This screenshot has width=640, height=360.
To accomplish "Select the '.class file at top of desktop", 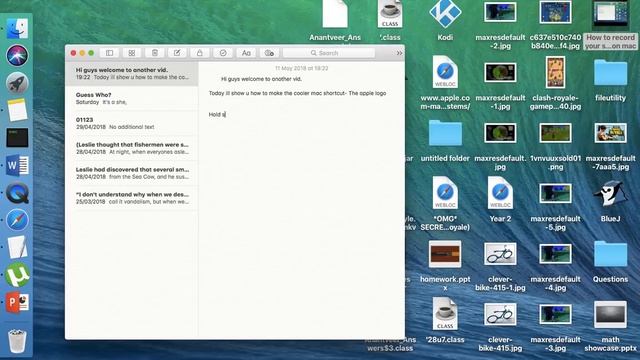I will click(x=390, y=14).
